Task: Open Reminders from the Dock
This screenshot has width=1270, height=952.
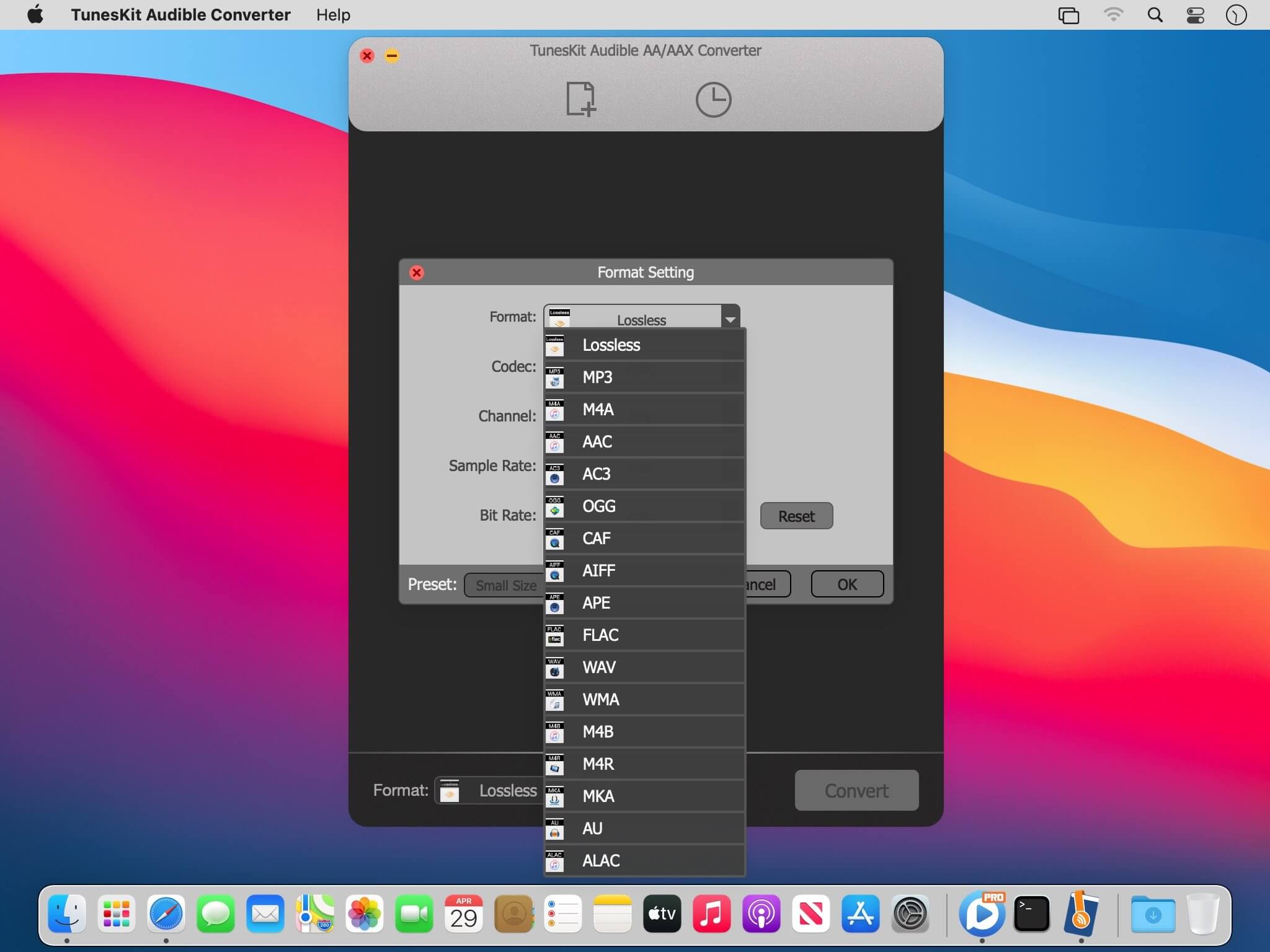Action: coord(563,914)
